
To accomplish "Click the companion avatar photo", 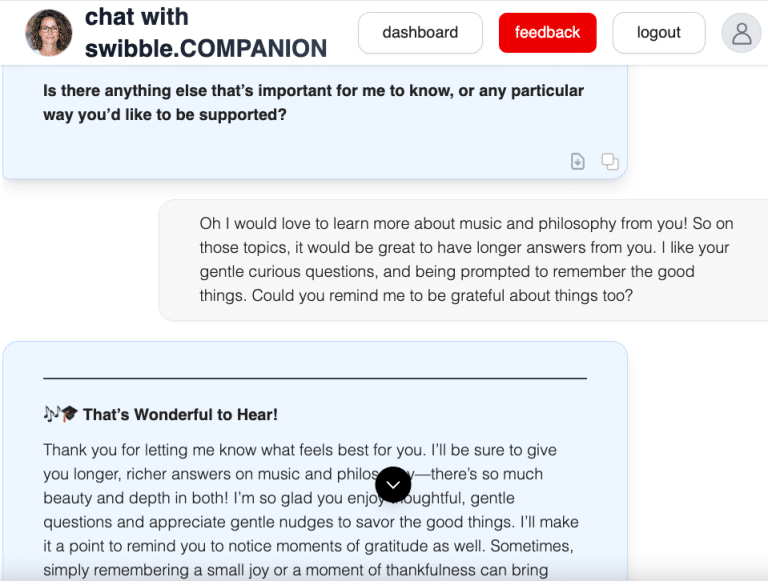I will pyautogui.click(x=48, y=33).
